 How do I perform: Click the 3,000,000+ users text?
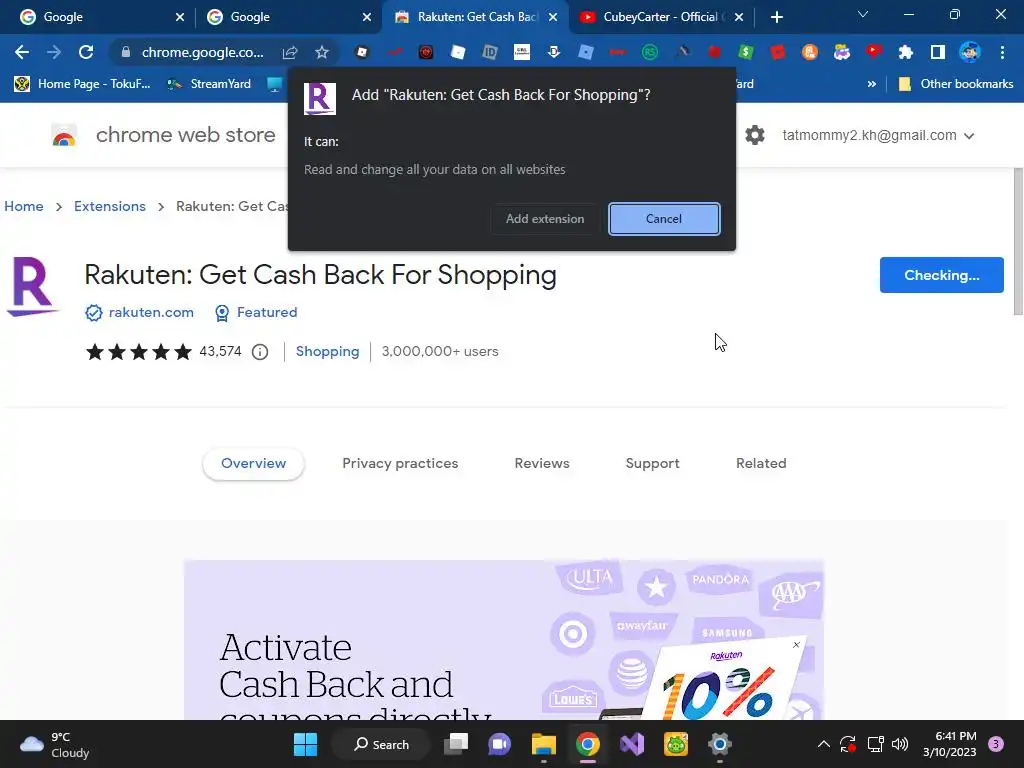click(440, 351)
